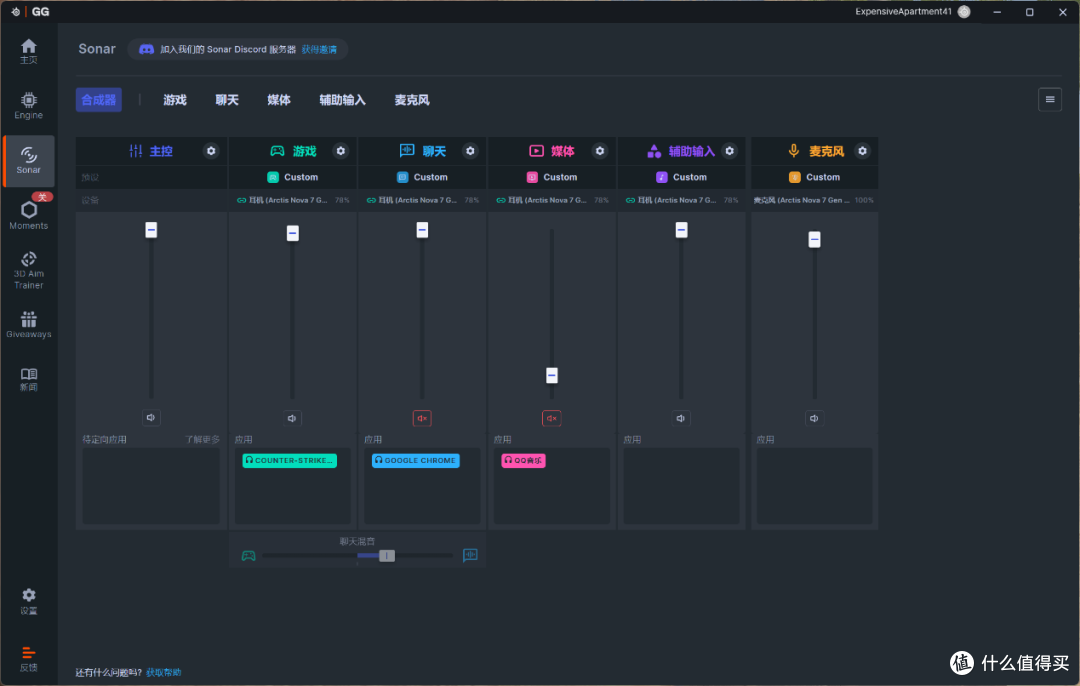Open Sonar from the sidebar
Image resolution: width=1080 pixels, height=686 pixels.
(x=28, y=160)
